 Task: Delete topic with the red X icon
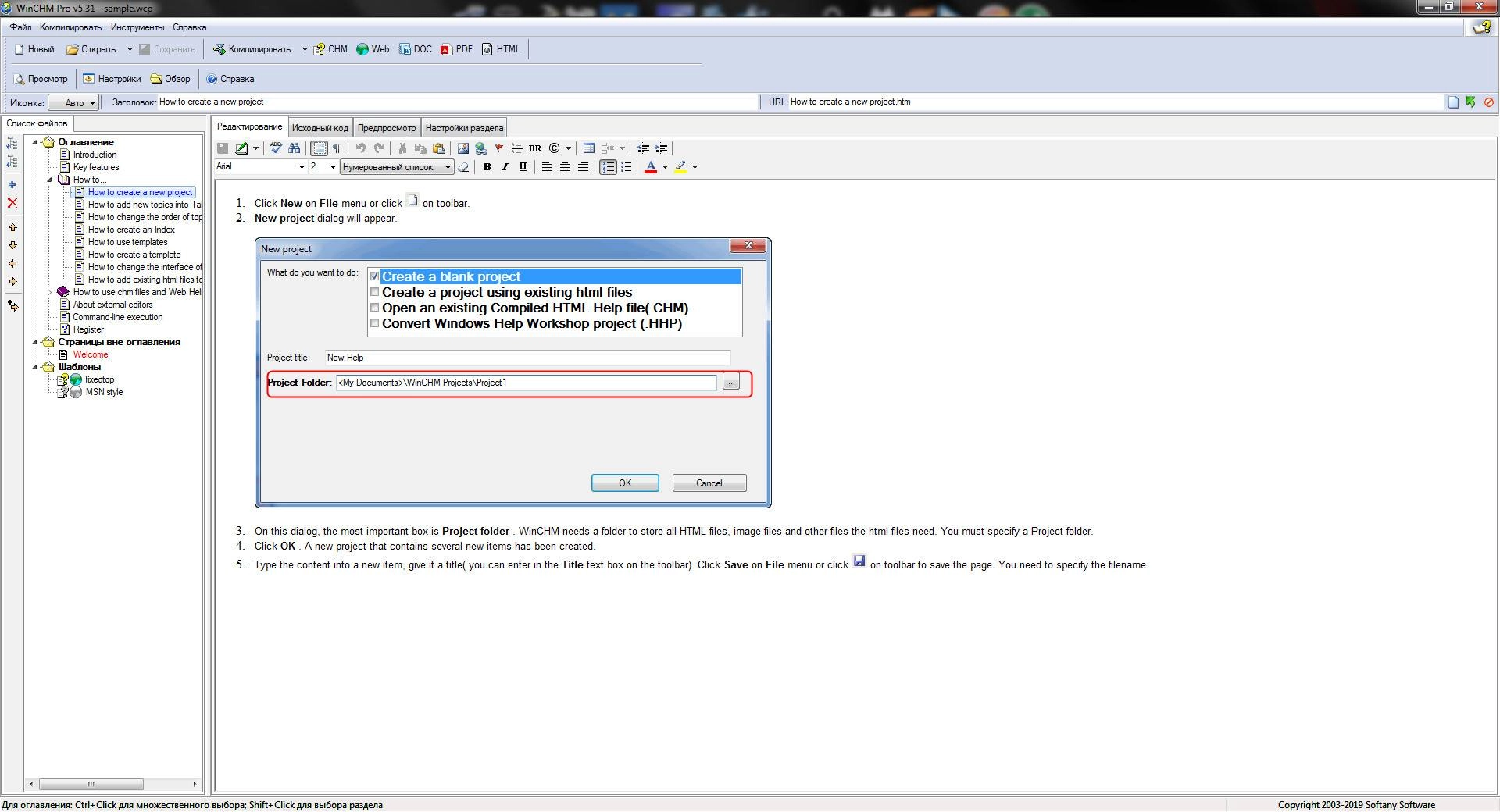12,203
